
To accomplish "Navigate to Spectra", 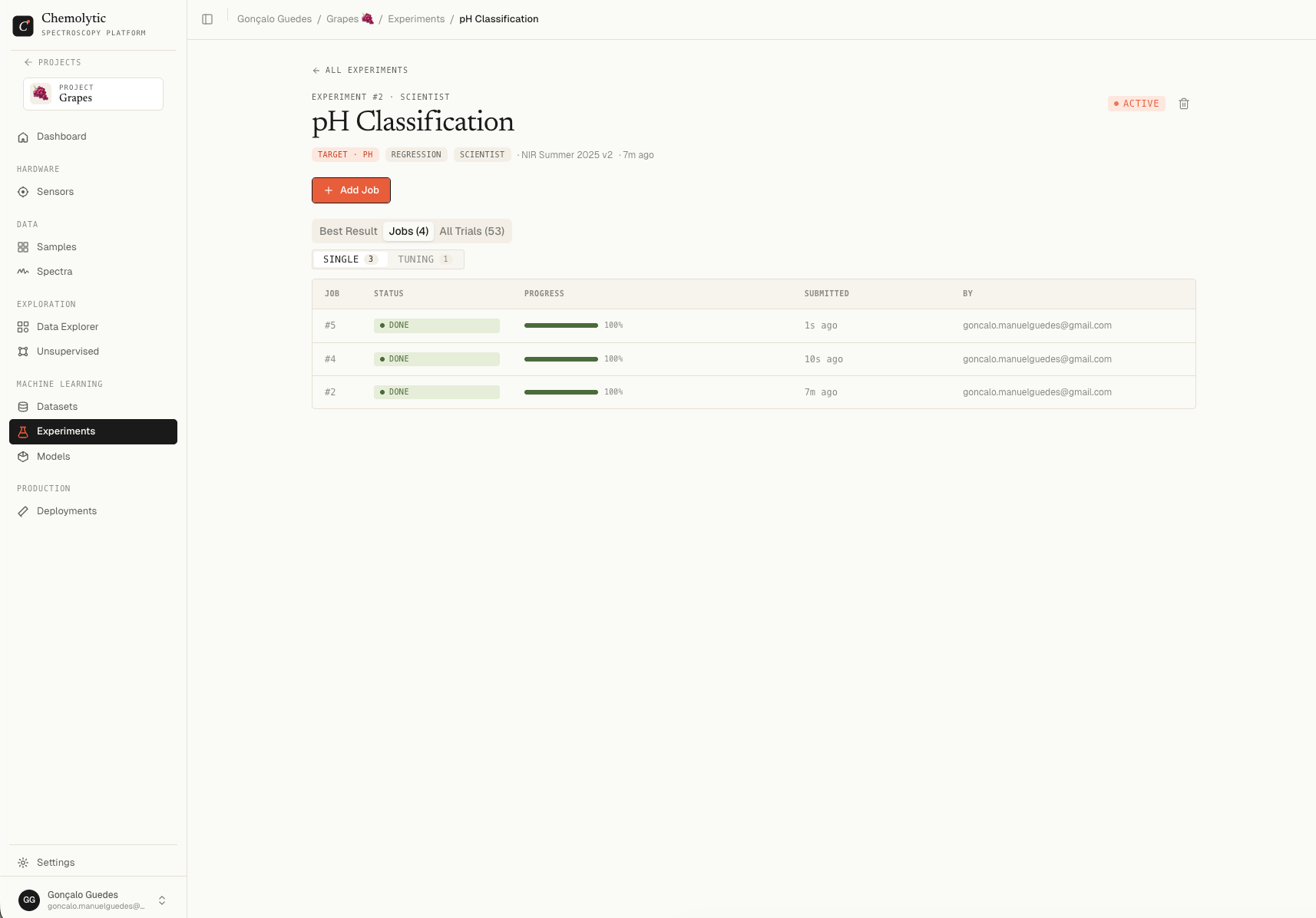I will 93,272.
